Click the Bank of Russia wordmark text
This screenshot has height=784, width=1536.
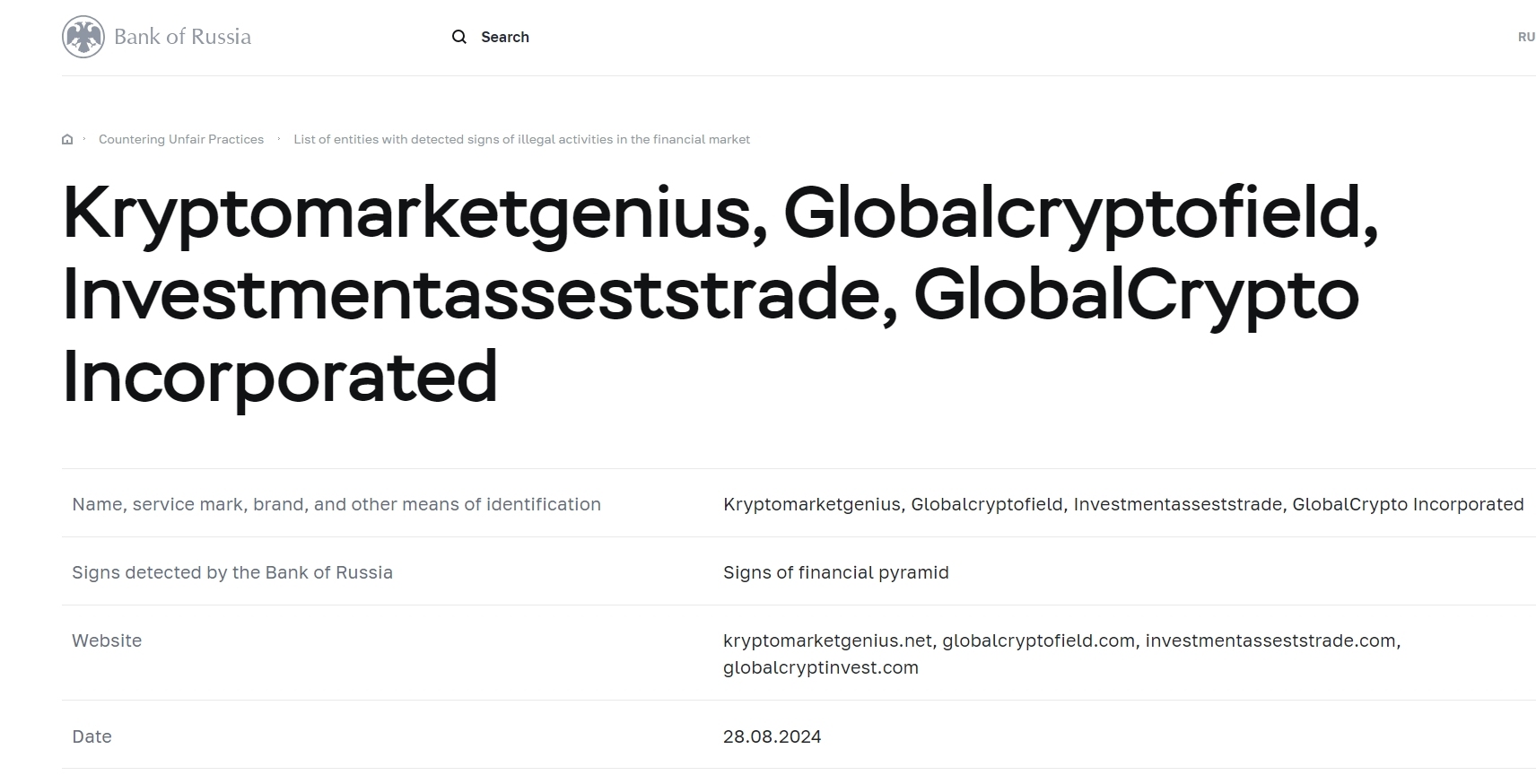[x=182, y=37]
